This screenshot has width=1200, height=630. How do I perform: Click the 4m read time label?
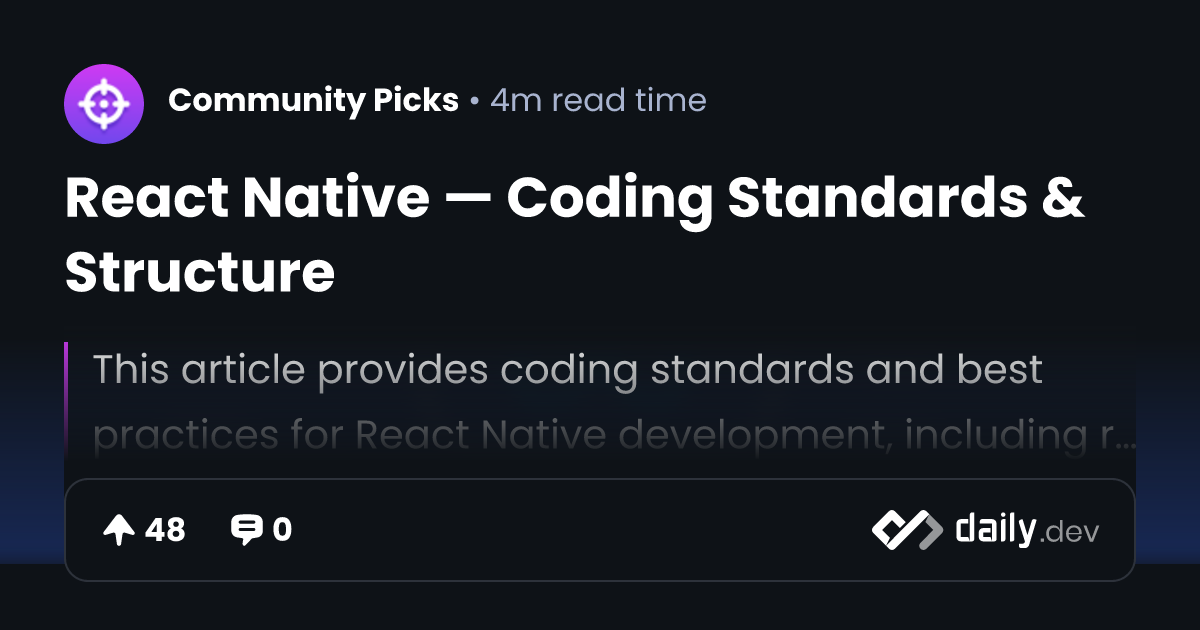(x=598, y=101)
